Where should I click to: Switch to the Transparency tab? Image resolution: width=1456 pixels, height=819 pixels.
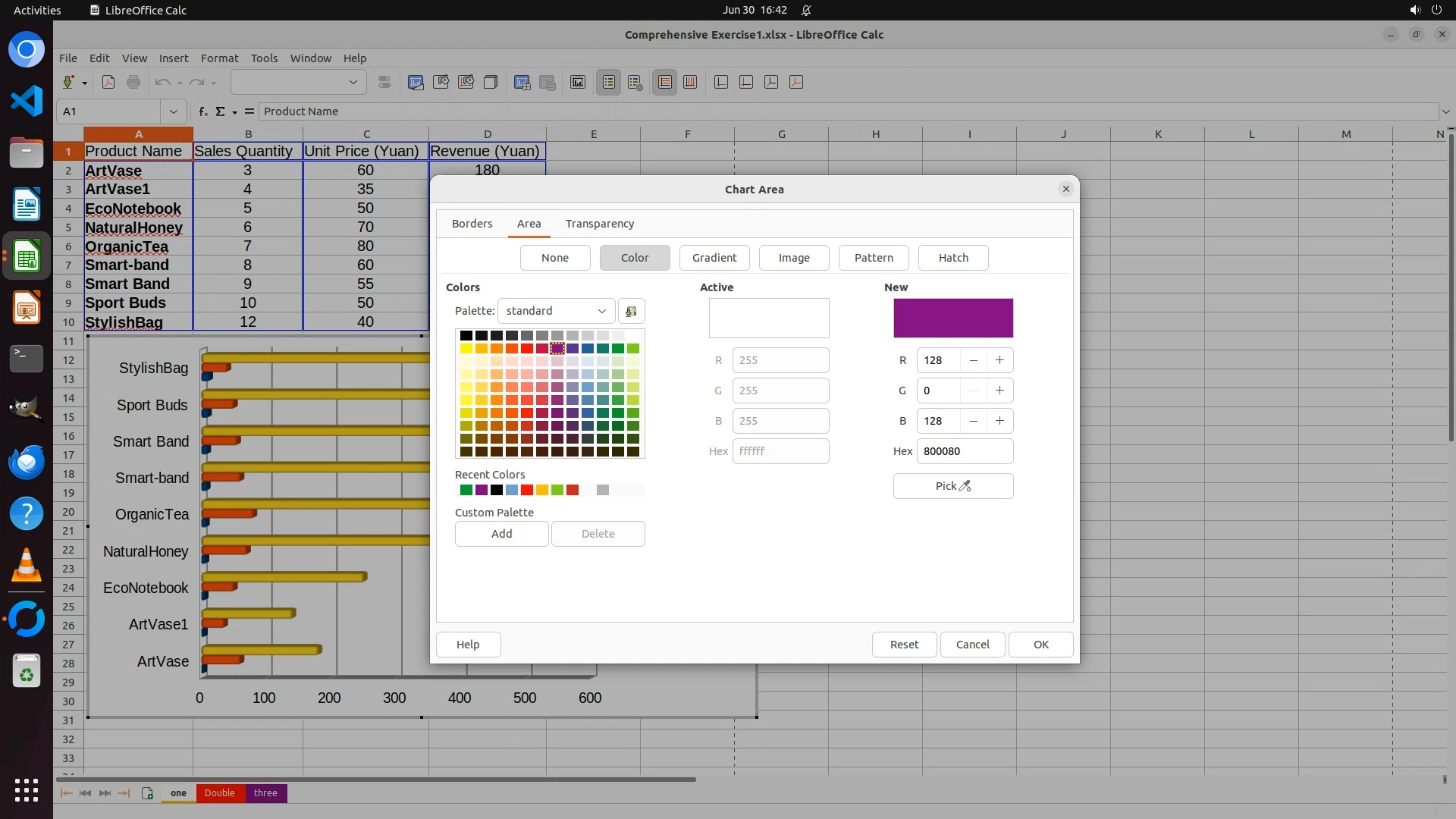(599, 224)
